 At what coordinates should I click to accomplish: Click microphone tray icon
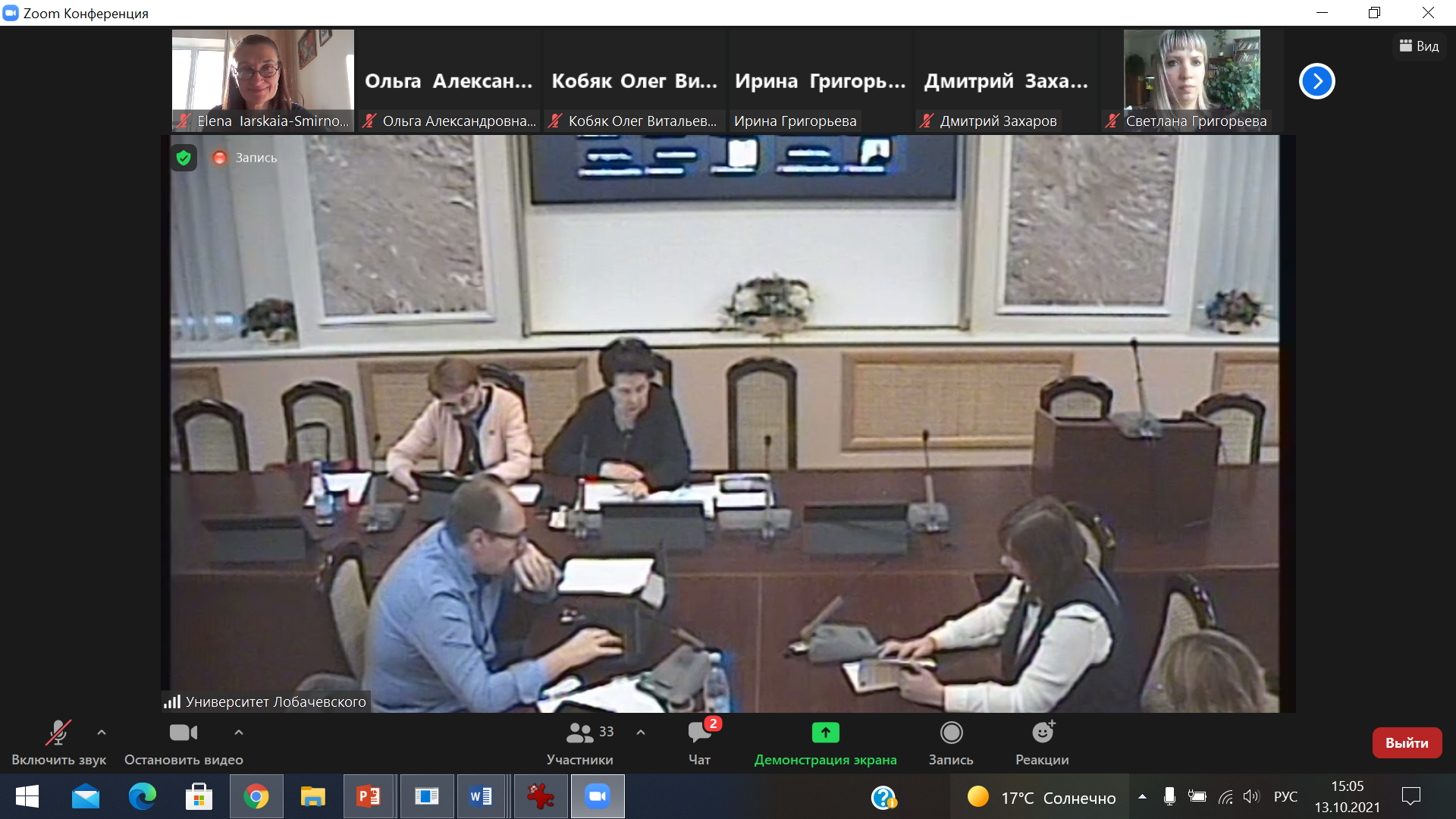pos(1169,796)
